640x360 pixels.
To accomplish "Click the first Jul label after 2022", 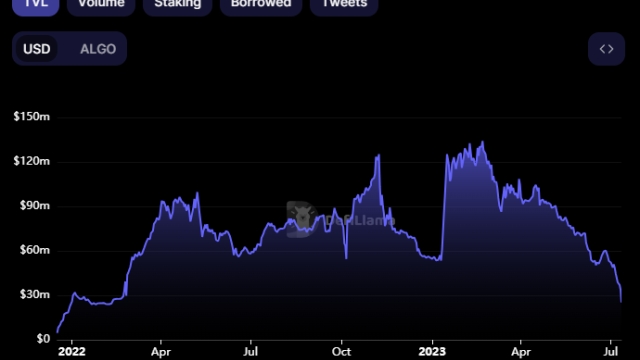I will (250, 352).
